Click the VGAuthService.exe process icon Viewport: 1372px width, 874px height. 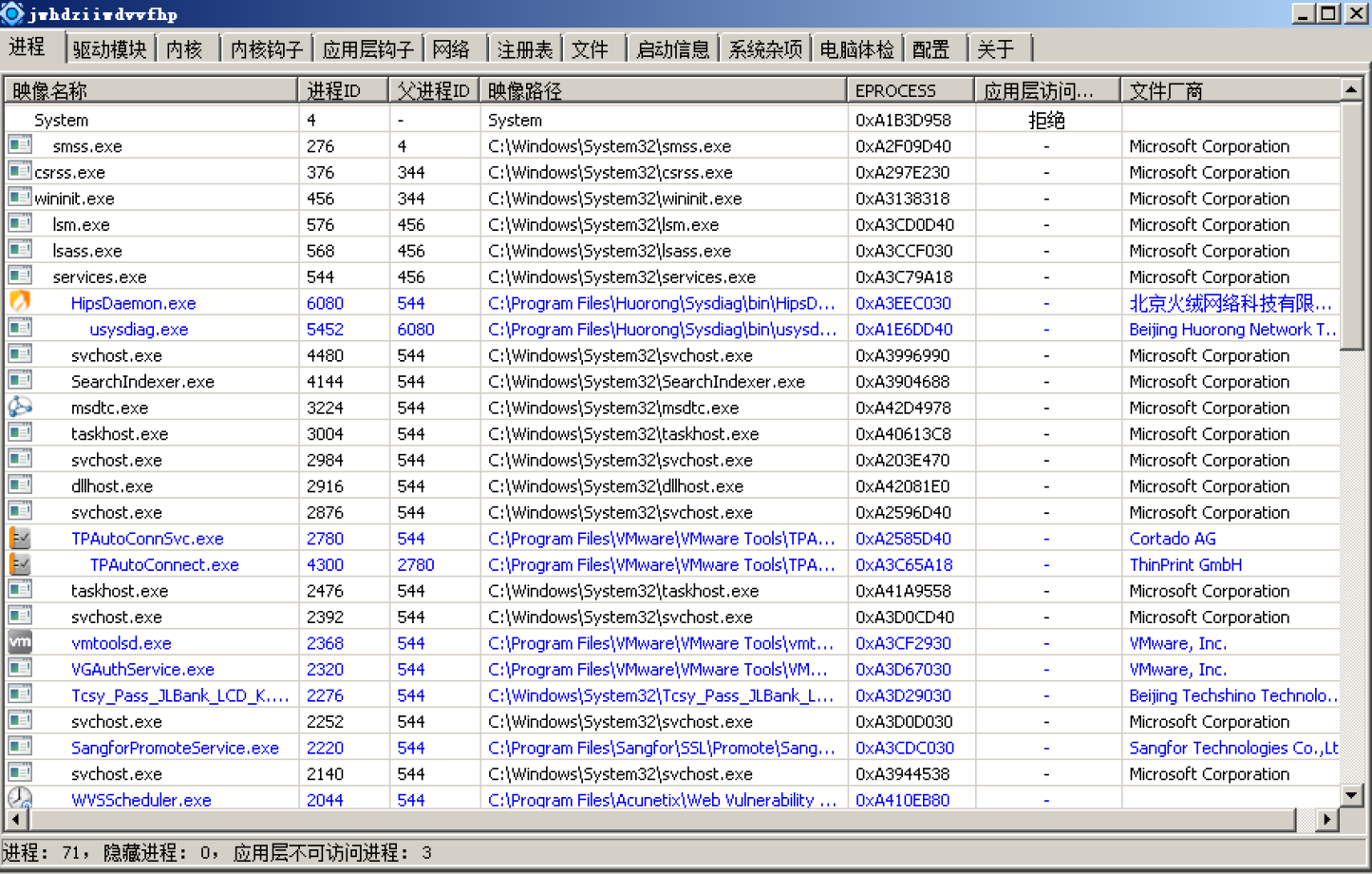pyautogui.click(x=20, y=668)
